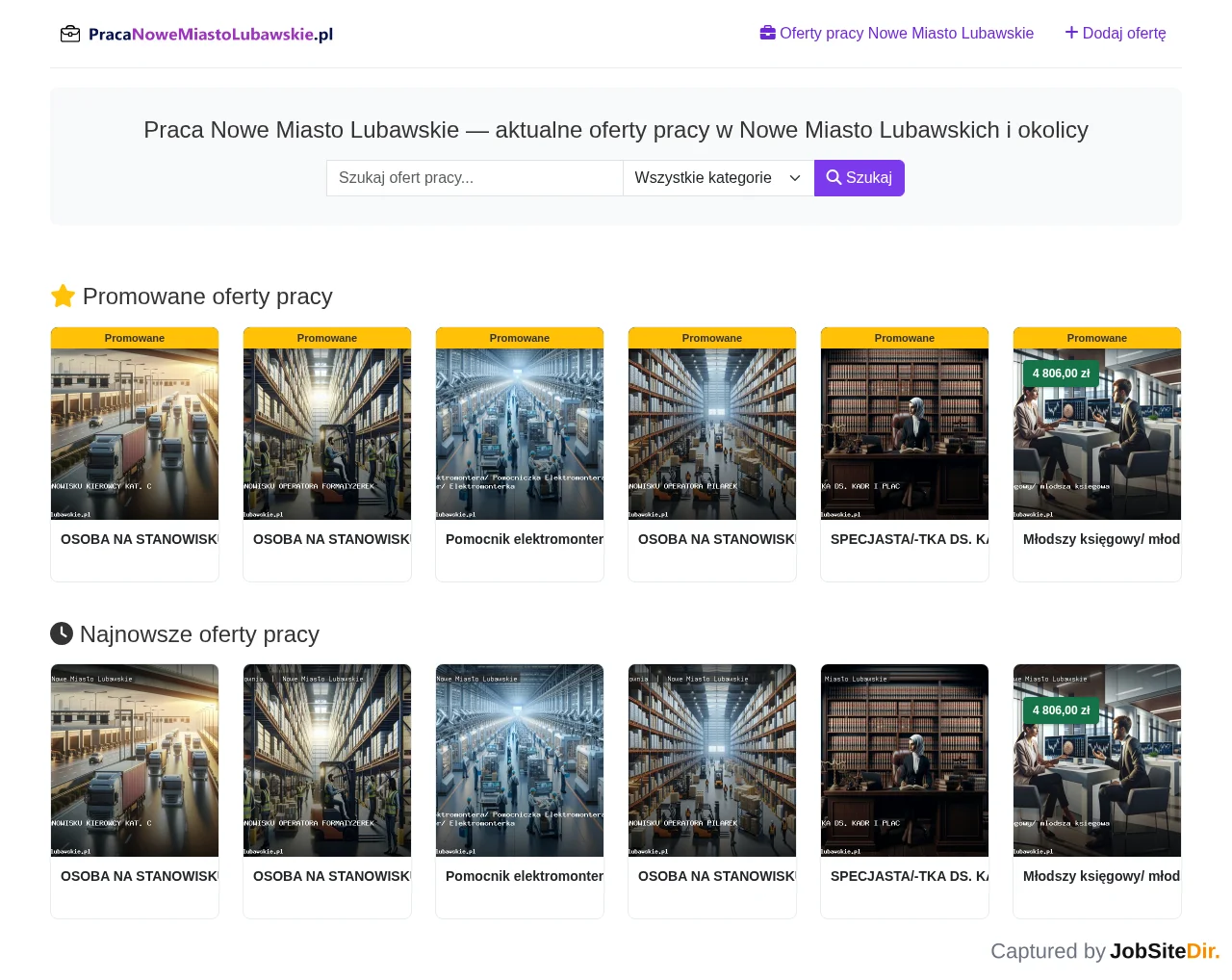Click newest Młodszy księgowy title
The height and width of the screenshot is (980, 1232).
[1102, 876]
